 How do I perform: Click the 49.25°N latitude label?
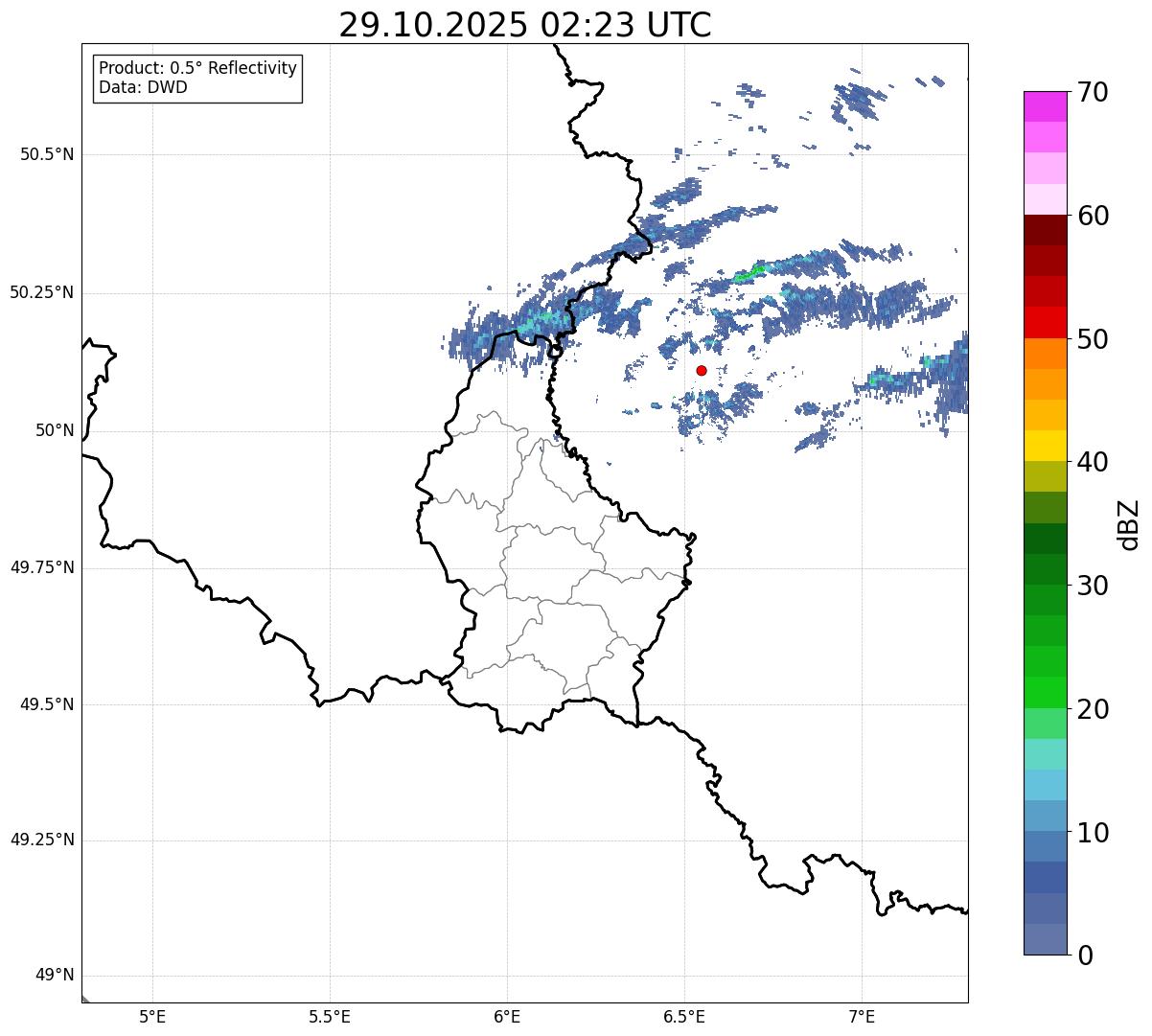click(x=41, y=840)
